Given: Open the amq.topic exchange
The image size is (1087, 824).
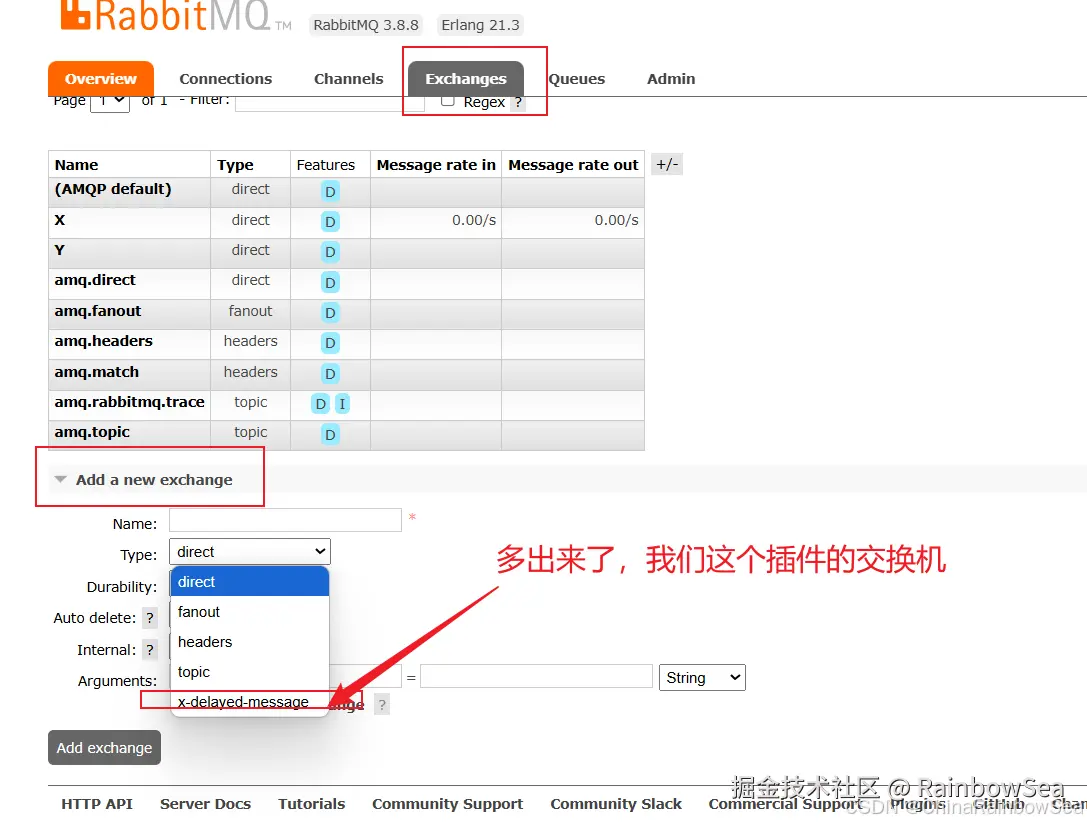Looking at the screenshot, I should tap(92, 432).
